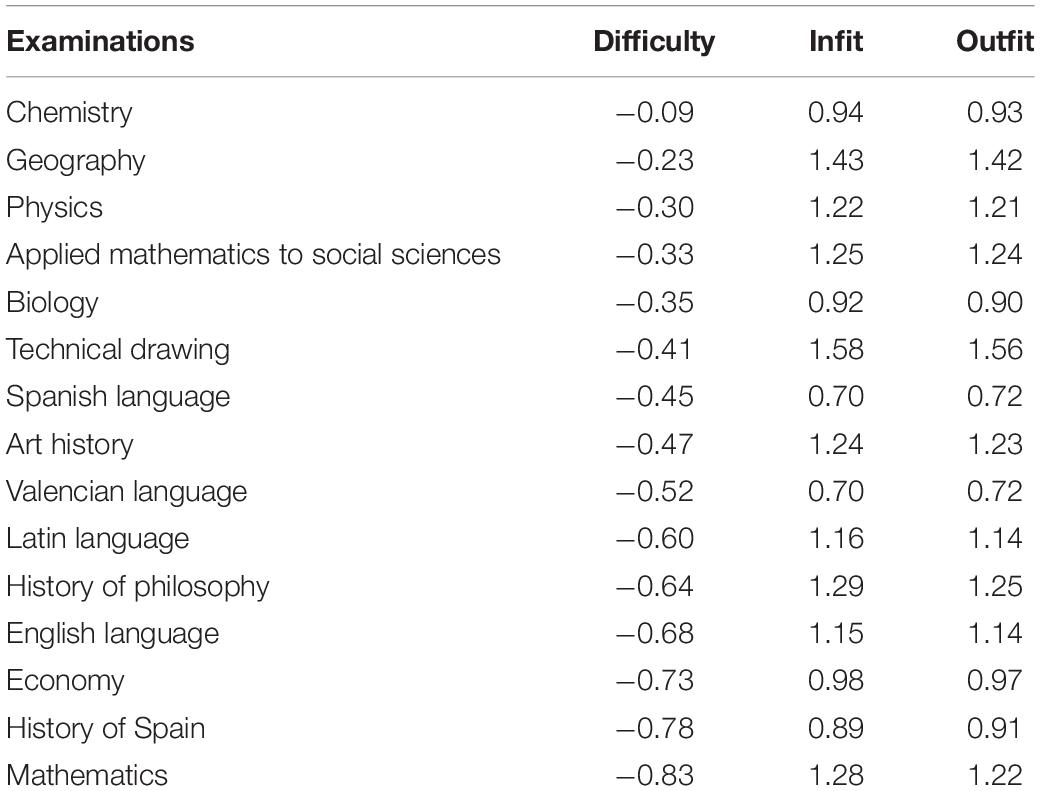The image size is (1040, 791).
Task: Click the Difficulty column header
Action: tap(654, 42)
